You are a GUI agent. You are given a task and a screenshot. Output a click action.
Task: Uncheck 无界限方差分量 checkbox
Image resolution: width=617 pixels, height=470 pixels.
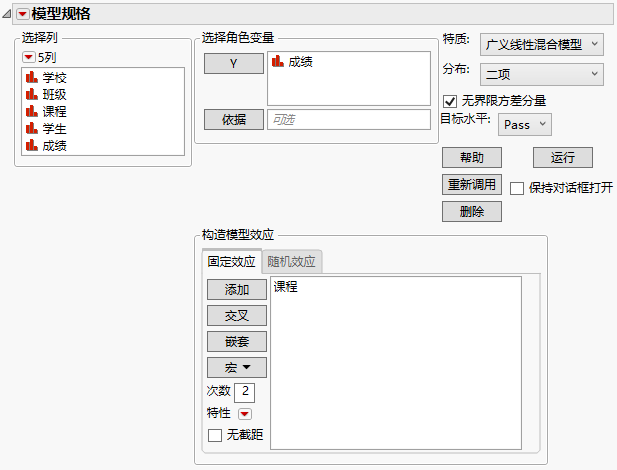click(450, 102)
